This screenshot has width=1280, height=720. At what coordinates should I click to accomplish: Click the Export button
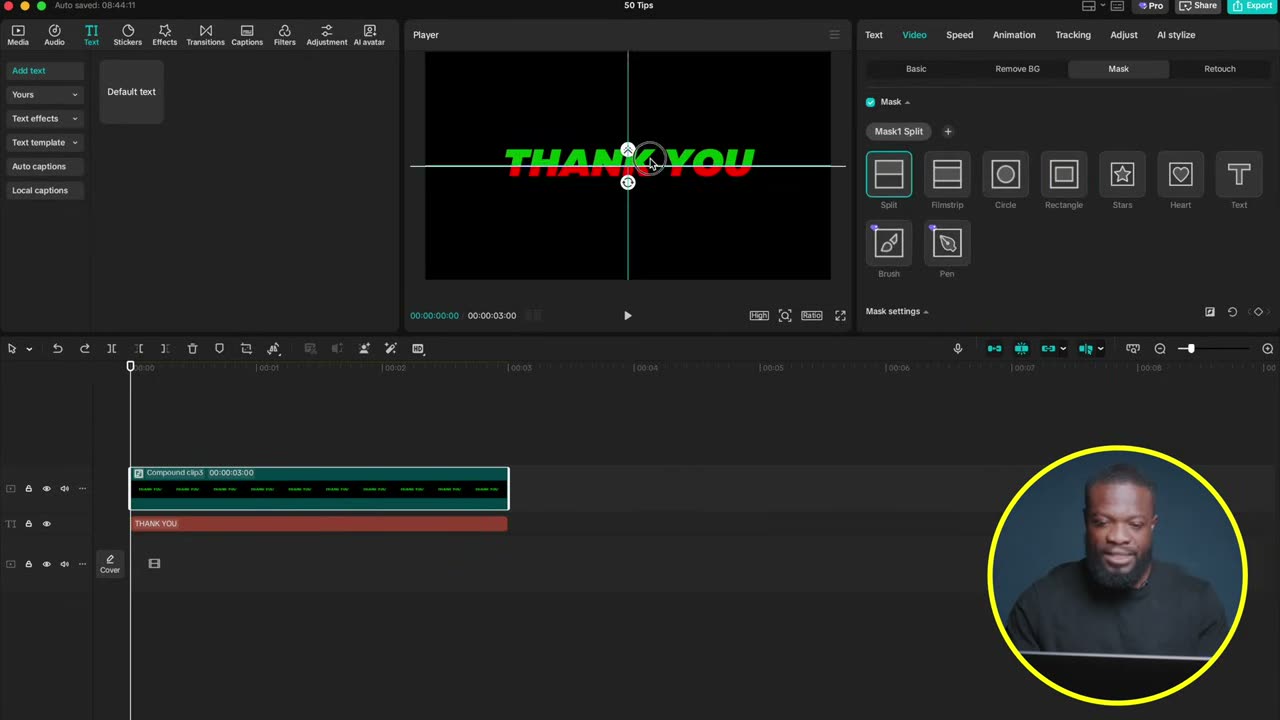point(1252,6)
